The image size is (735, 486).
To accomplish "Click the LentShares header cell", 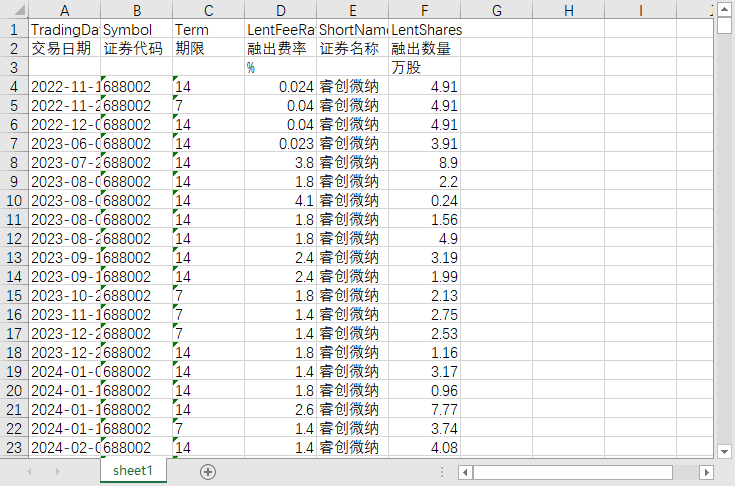I will 425,30.
